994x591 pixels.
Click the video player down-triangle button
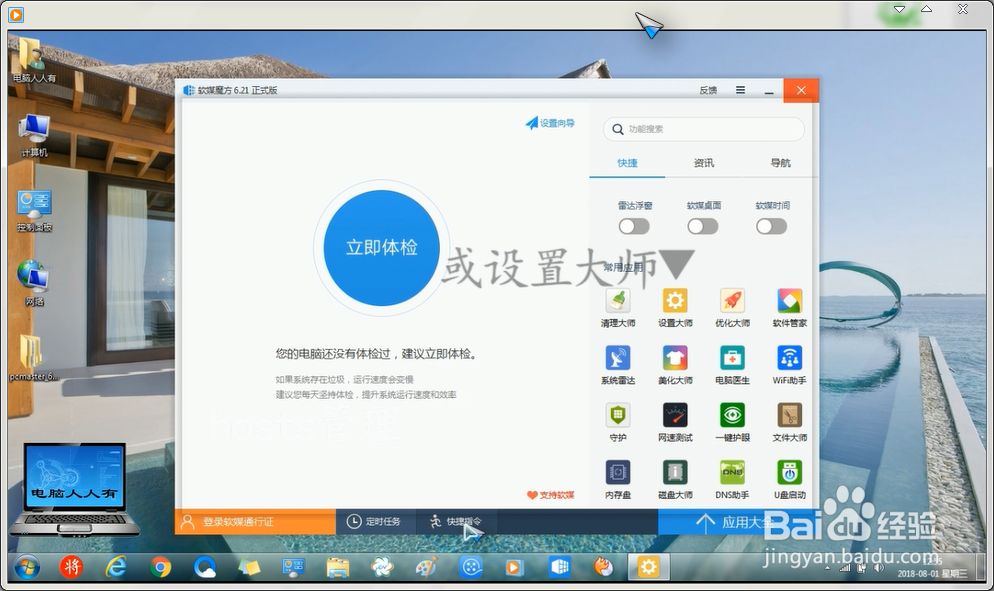click(899, 9)
